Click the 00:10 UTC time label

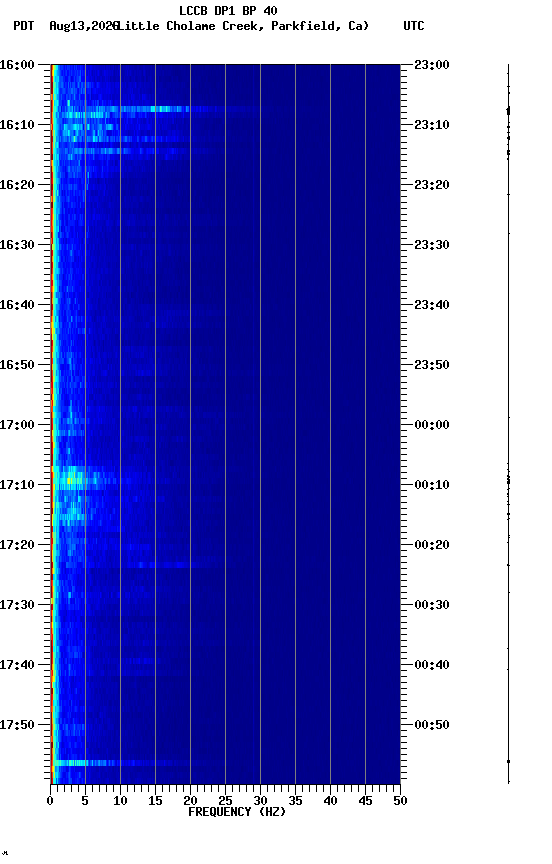pyautogui.click(x=432, y=485)
